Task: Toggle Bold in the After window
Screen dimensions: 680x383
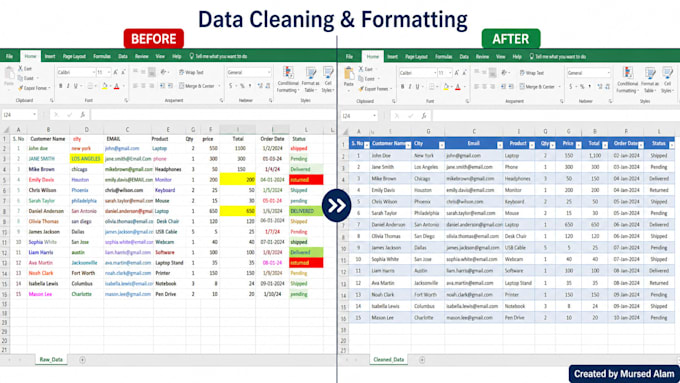Action: click(402, 87)
